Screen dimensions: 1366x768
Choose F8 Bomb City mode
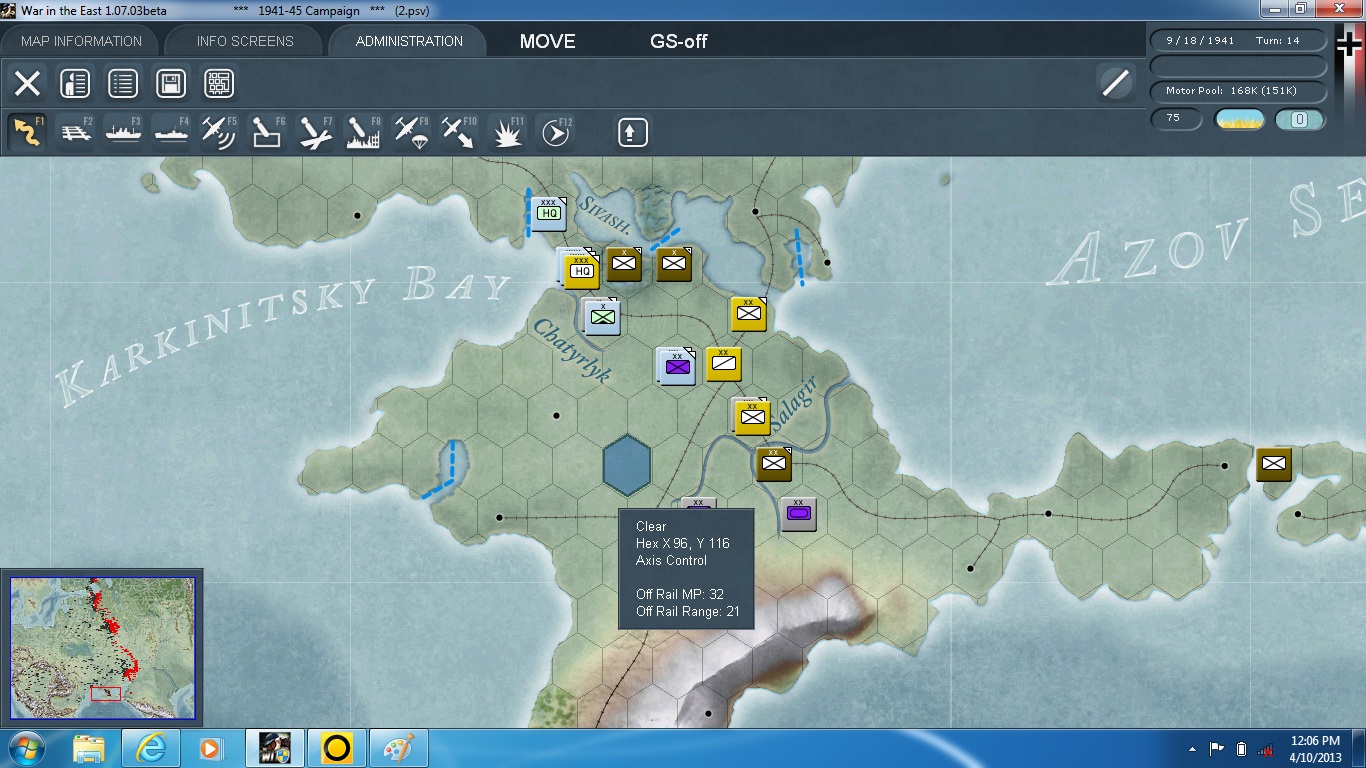[364, 132]
